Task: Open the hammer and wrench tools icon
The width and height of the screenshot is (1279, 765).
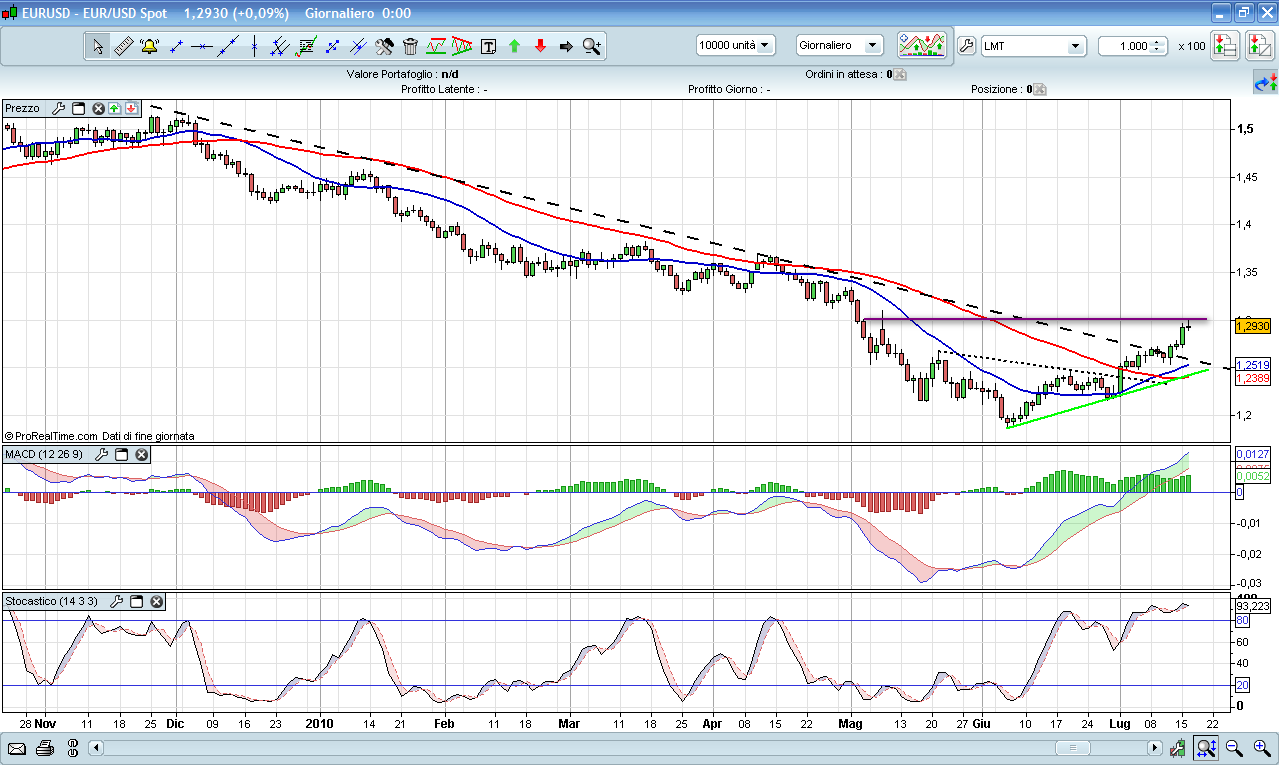Action: (384, 46)
